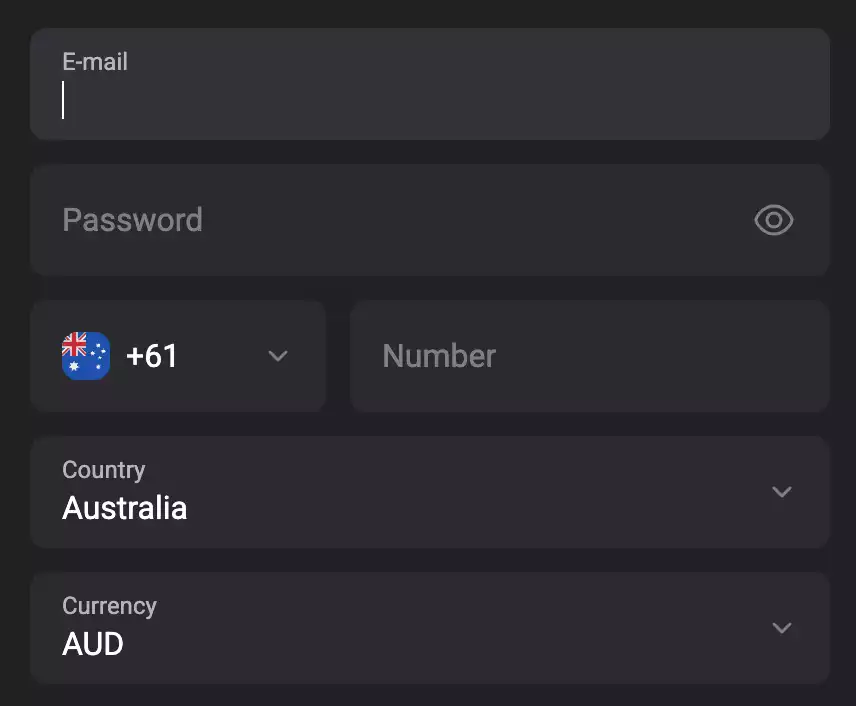Click the text cursor in E-mail field
This screenshot has height=706, width=856.
pyautogui.click(x=63, y=100)
